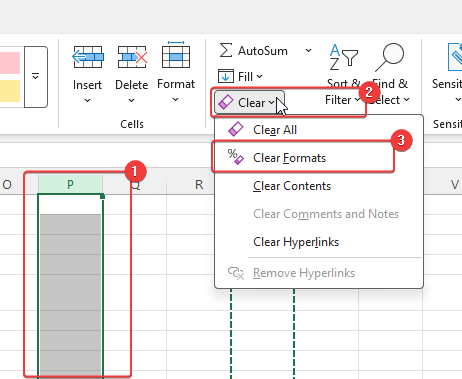Viewport: 462px width, 379px height.
Task: Open the Format dropdown arrow
Action: (x=175, y=99)
